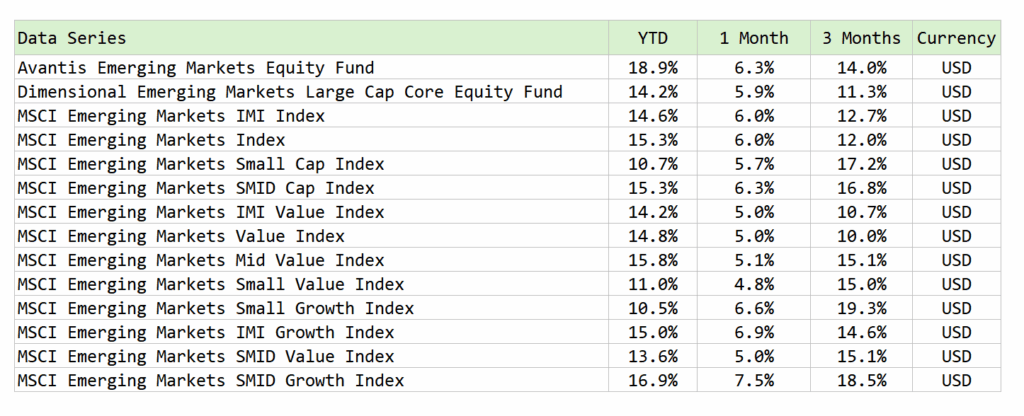Click MSCI Emerging Markets SMID Growth Index
Viewport: 1024px width, 416px height.
click(211, 380)
